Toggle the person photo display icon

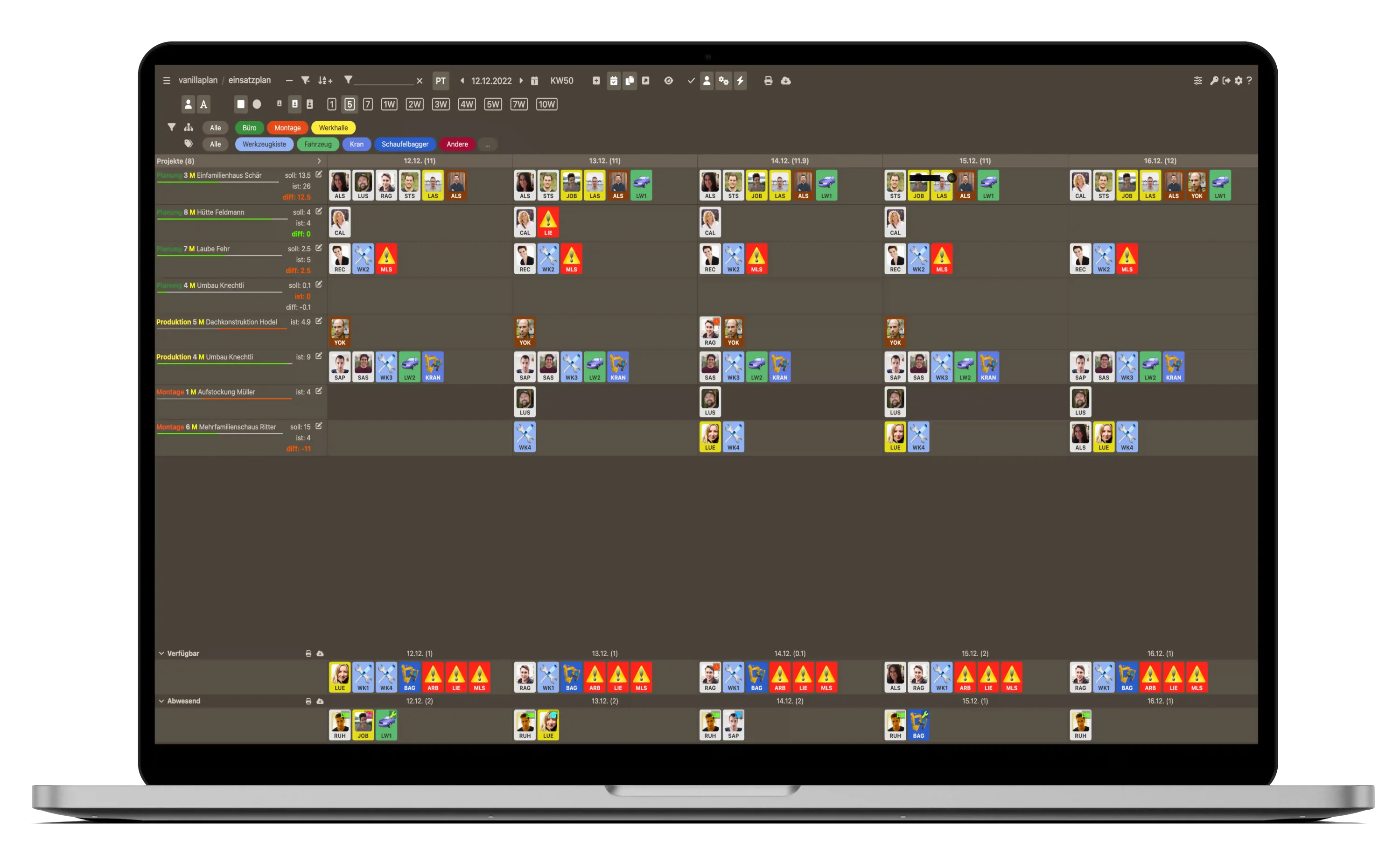188,104
